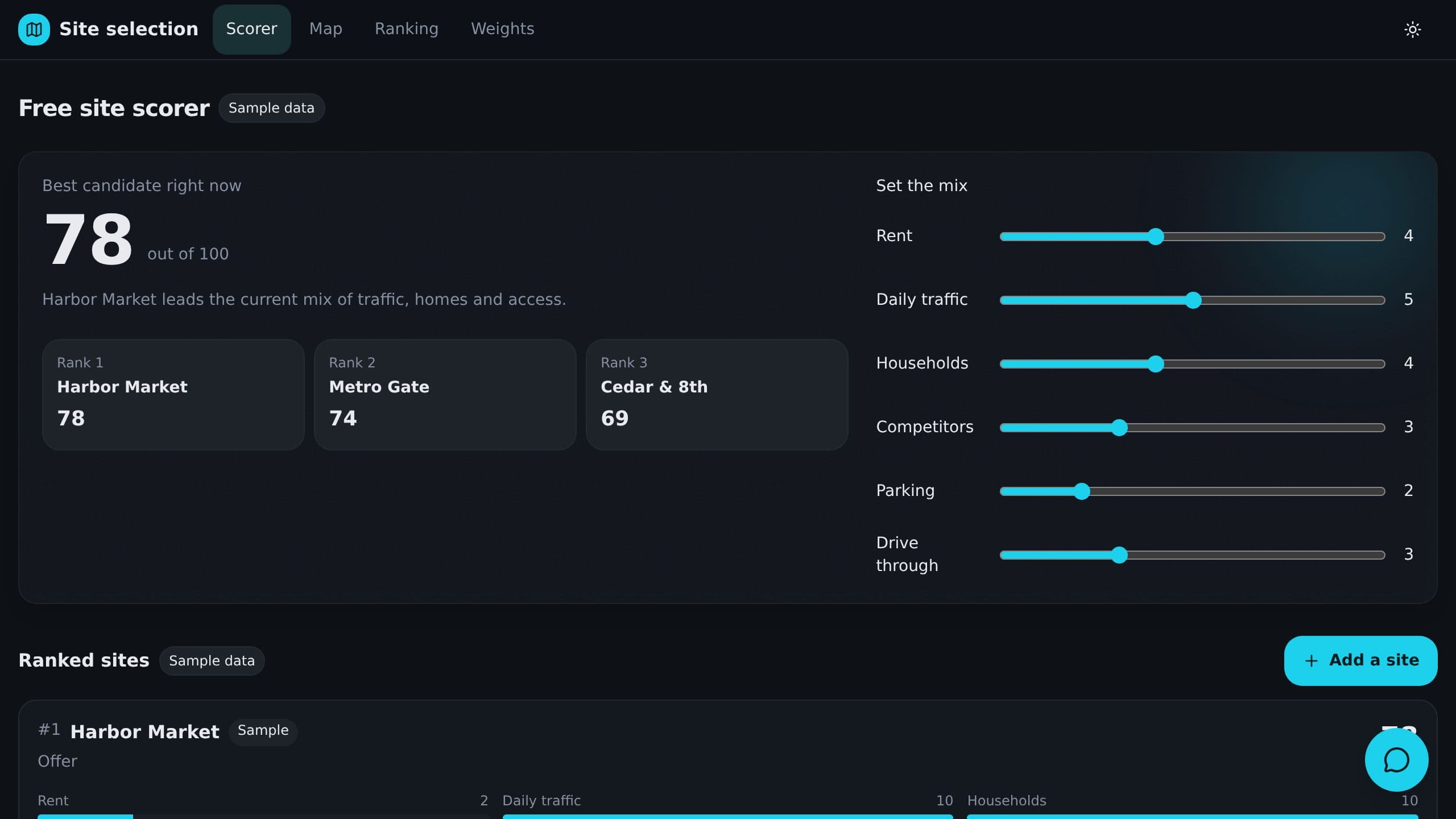The height and width of the screenshot is (819, 1456).
Task: Open the chat bubble floating button
Action: [1396, 760]
